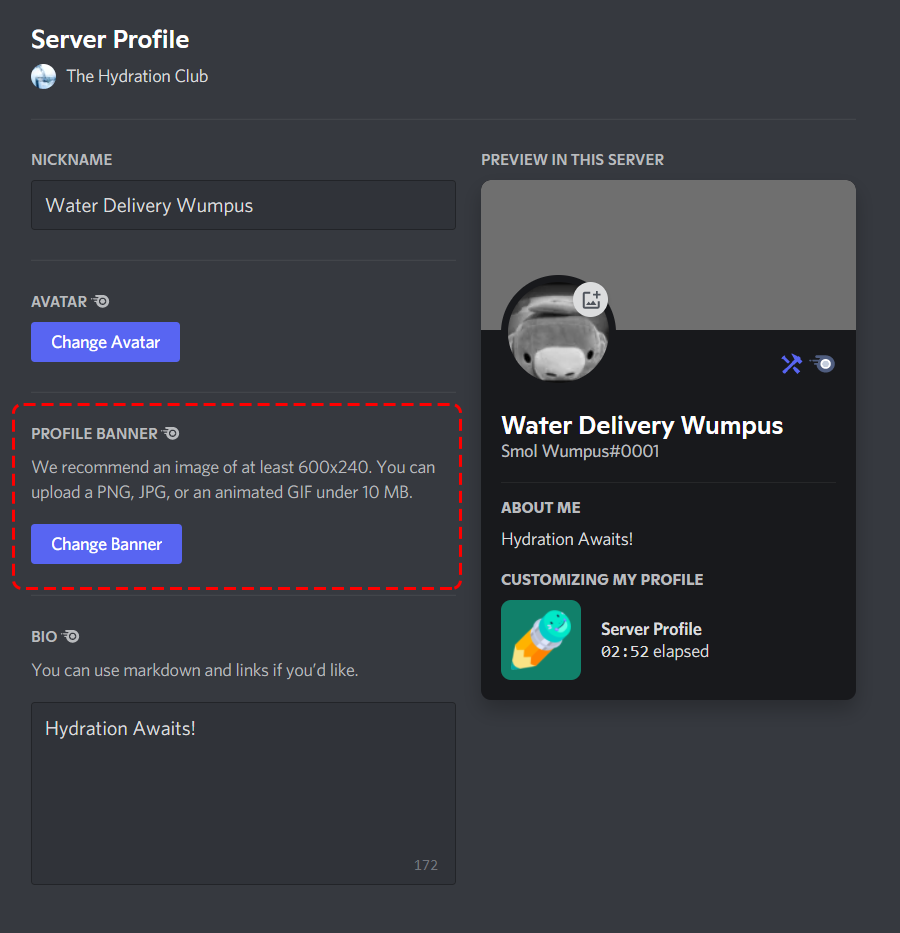Click the Change Banner button
900x933 pixels.
tap(106, 544)
